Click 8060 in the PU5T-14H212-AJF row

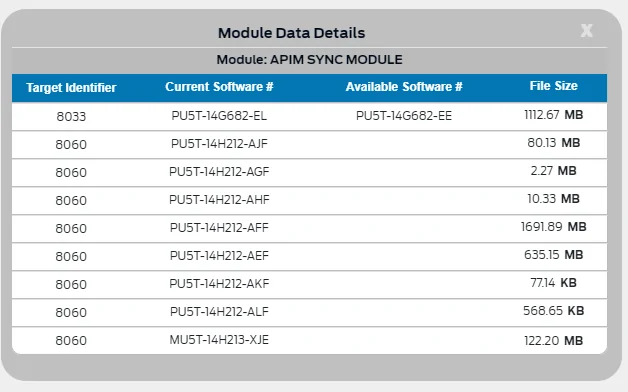(71, 145)
